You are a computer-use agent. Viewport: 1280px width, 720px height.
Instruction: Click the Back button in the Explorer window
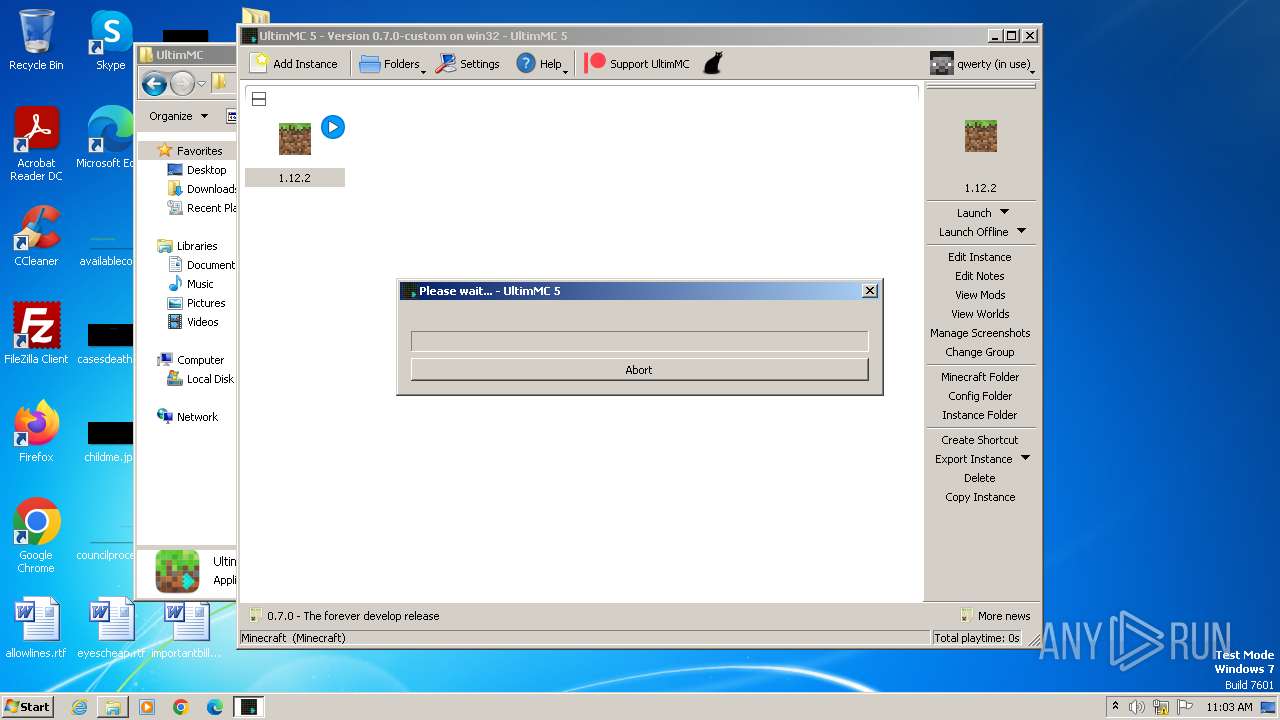tap(154, 84)
